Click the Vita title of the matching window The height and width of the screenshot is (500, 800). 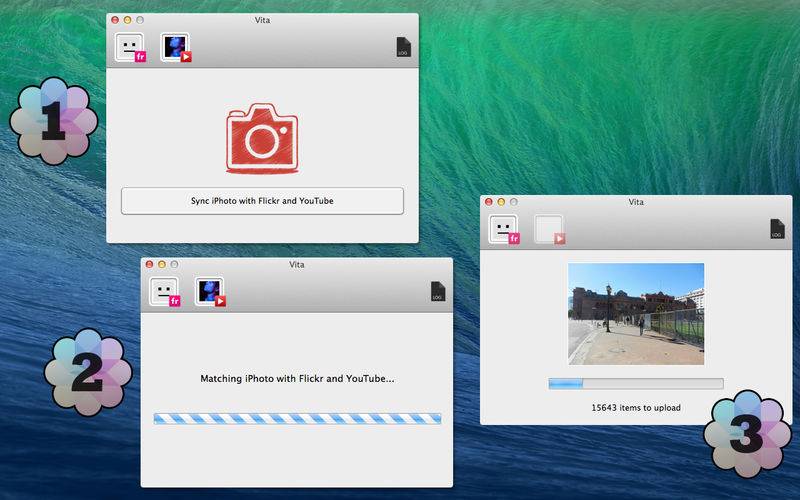(297, 265)
